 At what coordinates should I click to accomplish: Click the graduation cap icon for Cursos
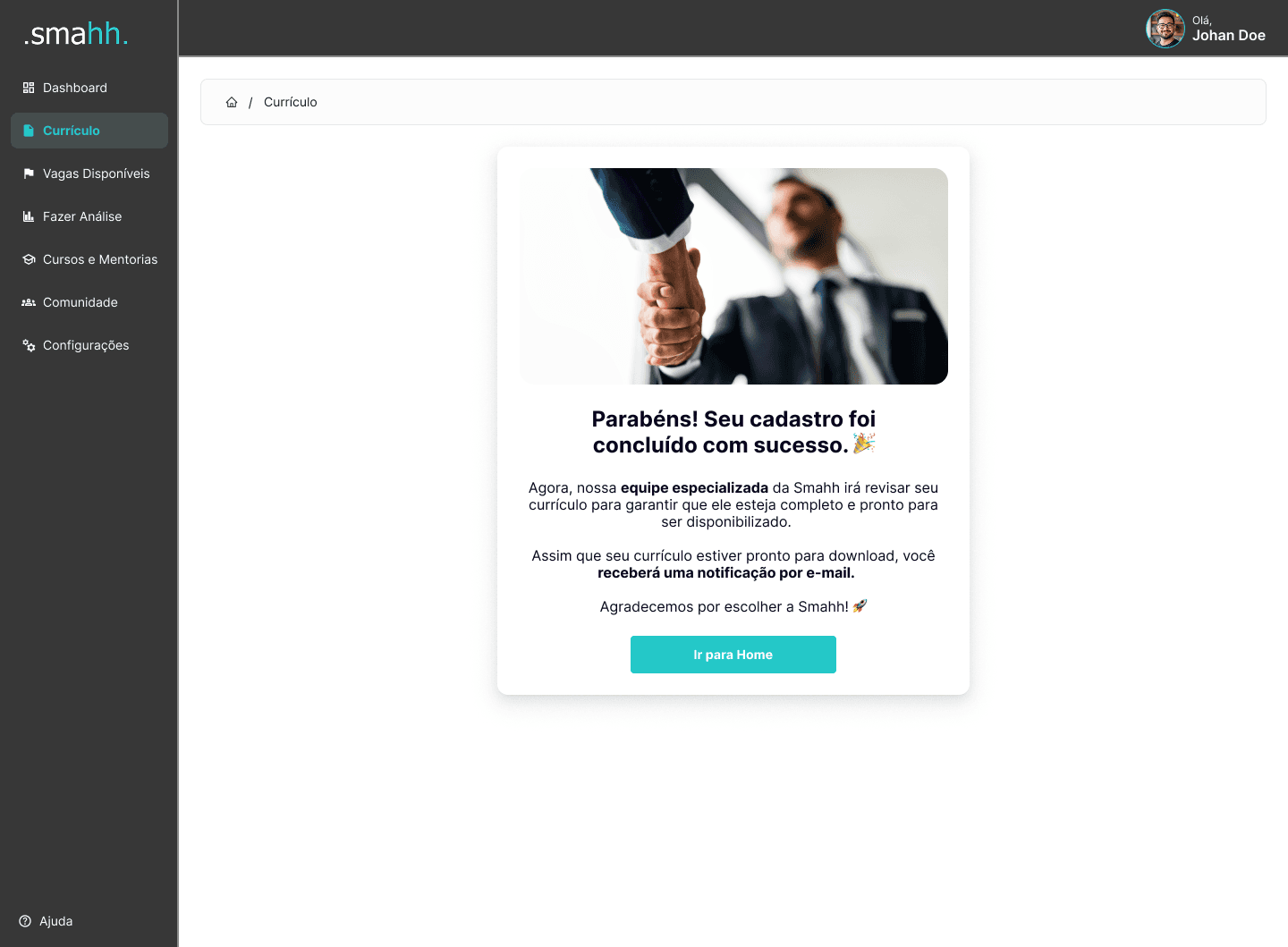pos(29,259)
